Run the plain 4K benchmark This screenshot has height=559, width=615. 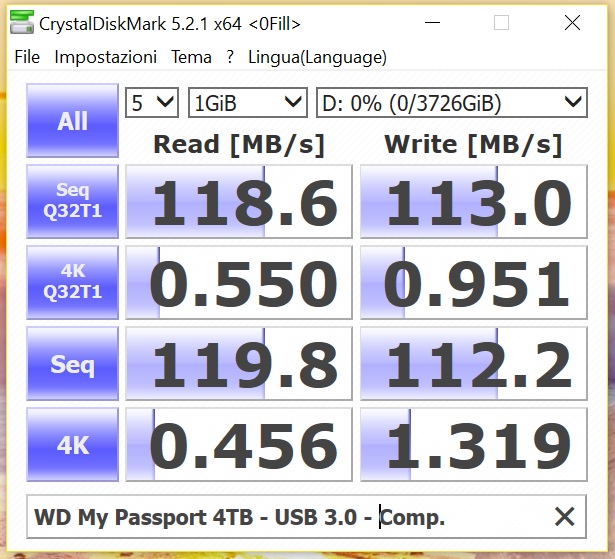(x=73, y=444)
